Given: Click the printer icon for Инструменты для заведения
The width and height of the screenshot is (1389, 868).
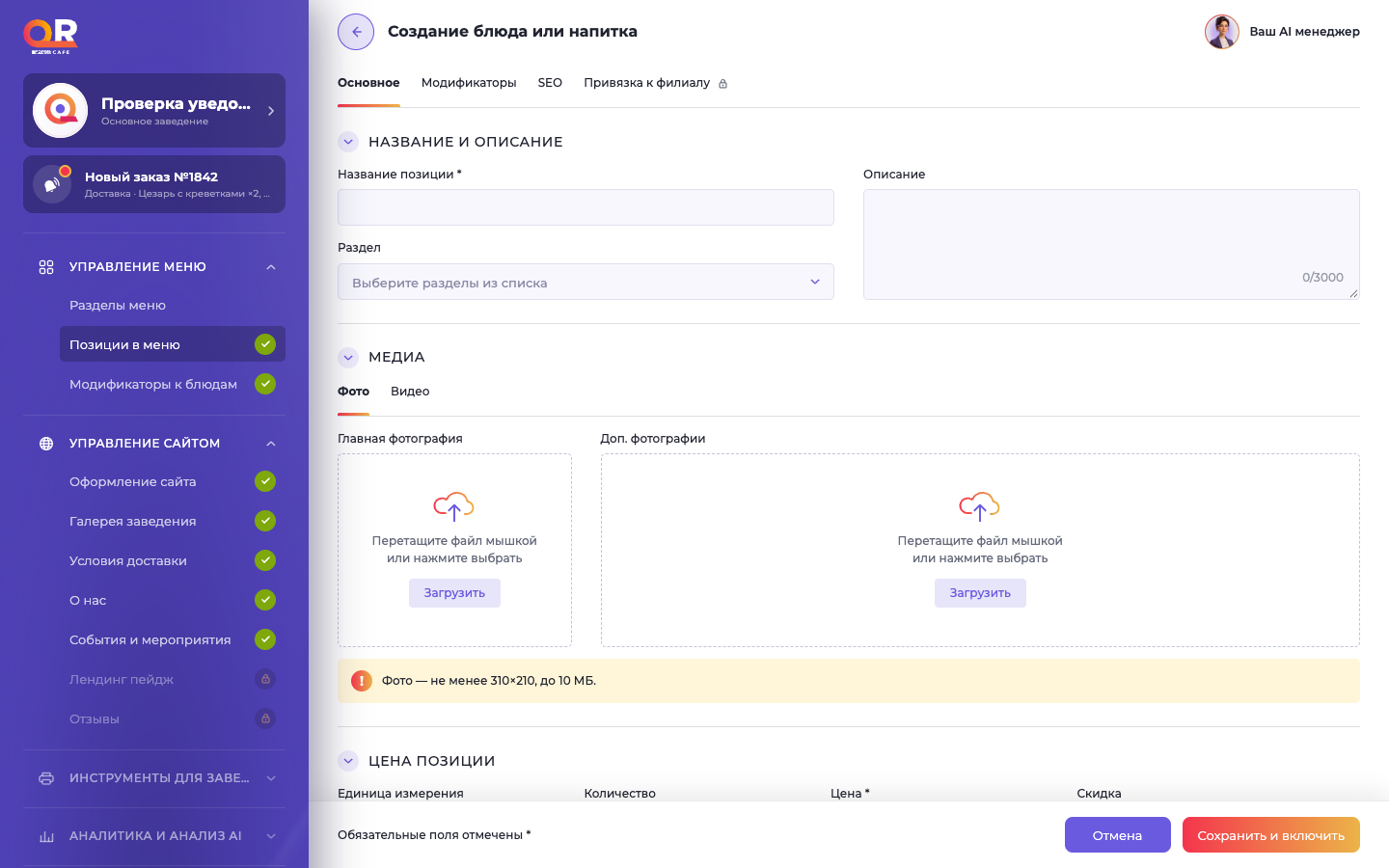Looking at the screenshot, I should click(x=46, y=778).
